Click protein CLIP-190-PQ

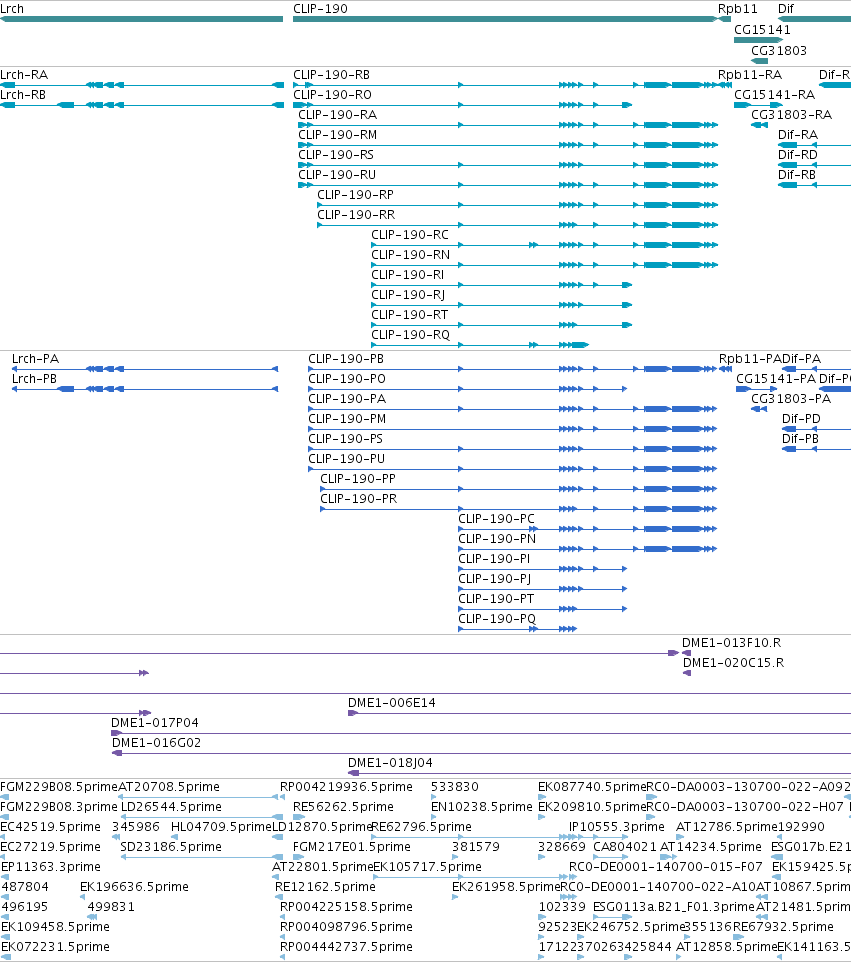(497, 619)
